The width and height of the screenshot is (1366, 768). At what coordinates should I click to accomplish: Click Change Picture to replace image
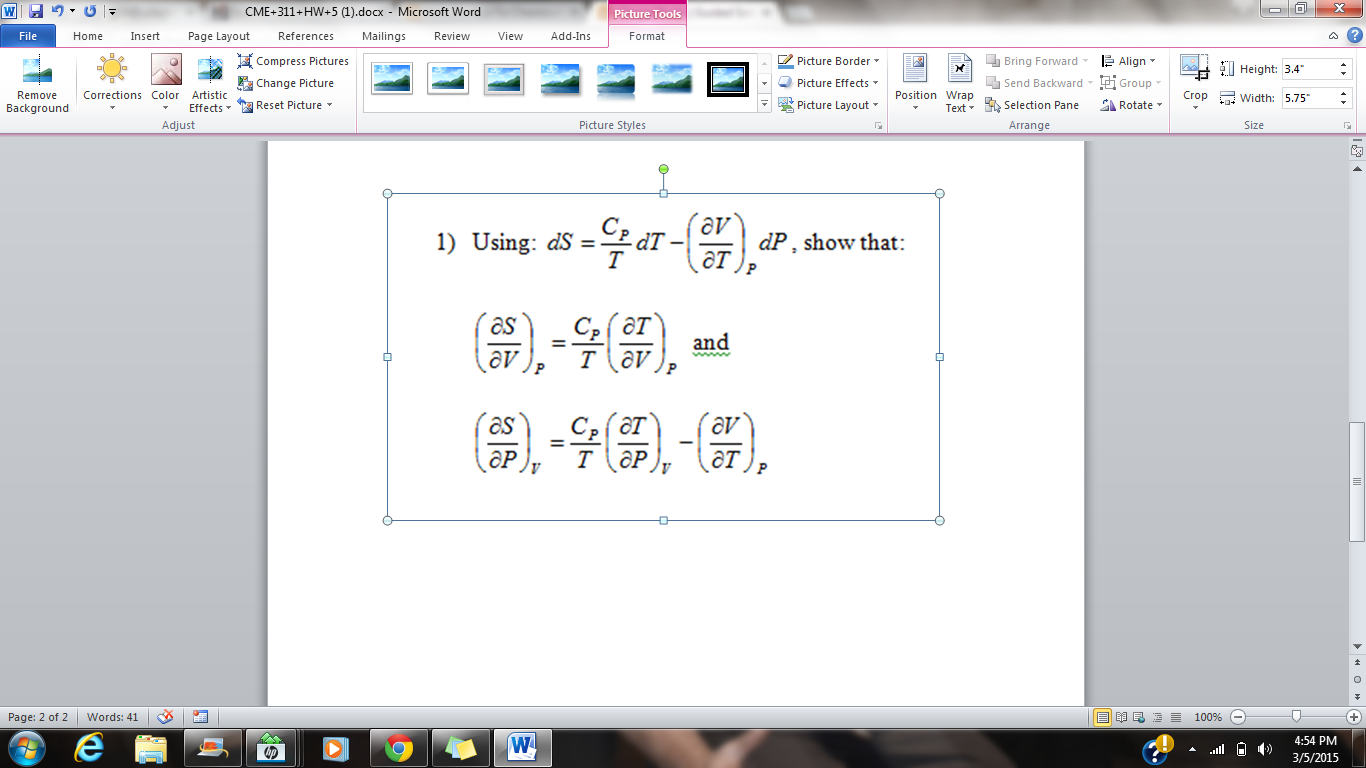[289, 83]
